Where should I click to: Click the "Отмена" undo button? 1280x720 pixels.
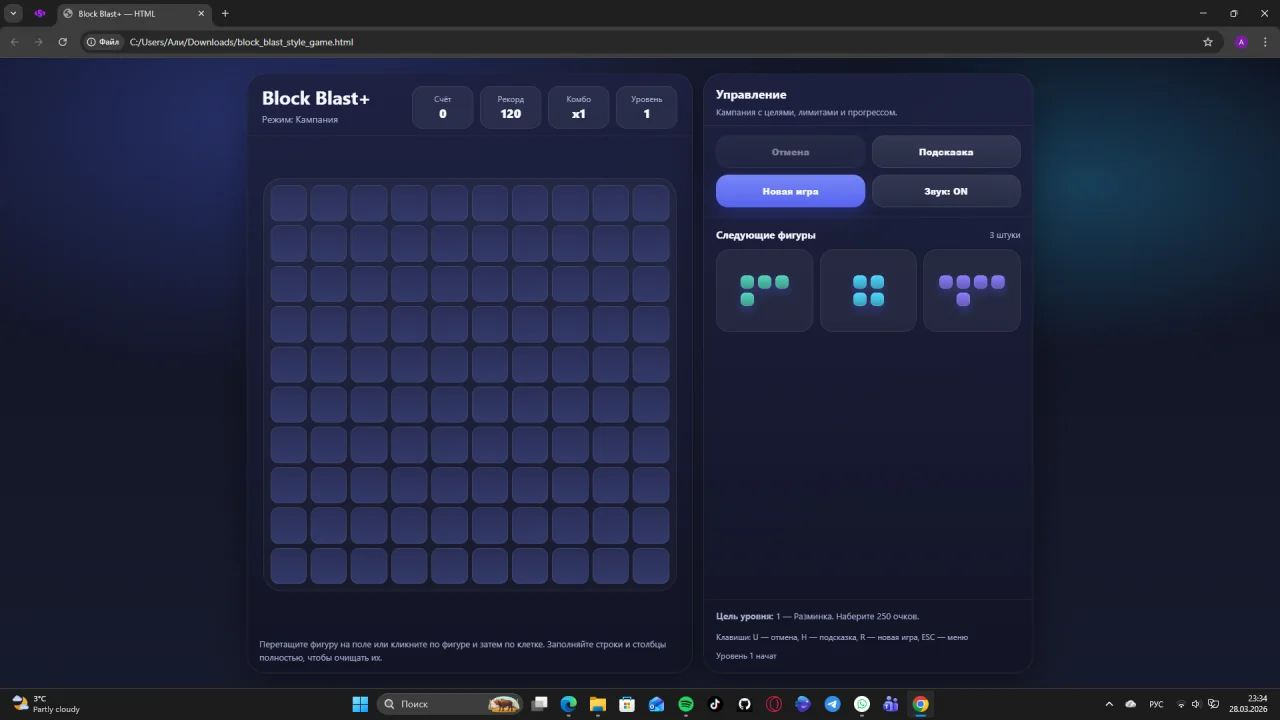tap(790, 152)
